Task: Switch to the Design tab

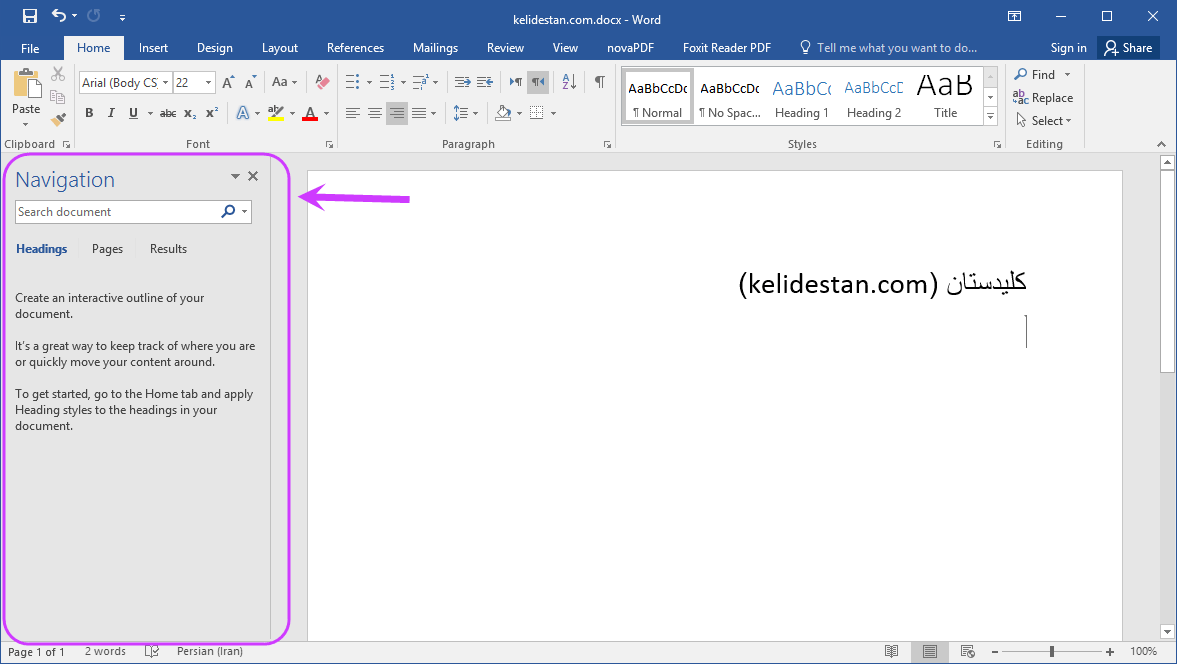Action: coord(215,48)
